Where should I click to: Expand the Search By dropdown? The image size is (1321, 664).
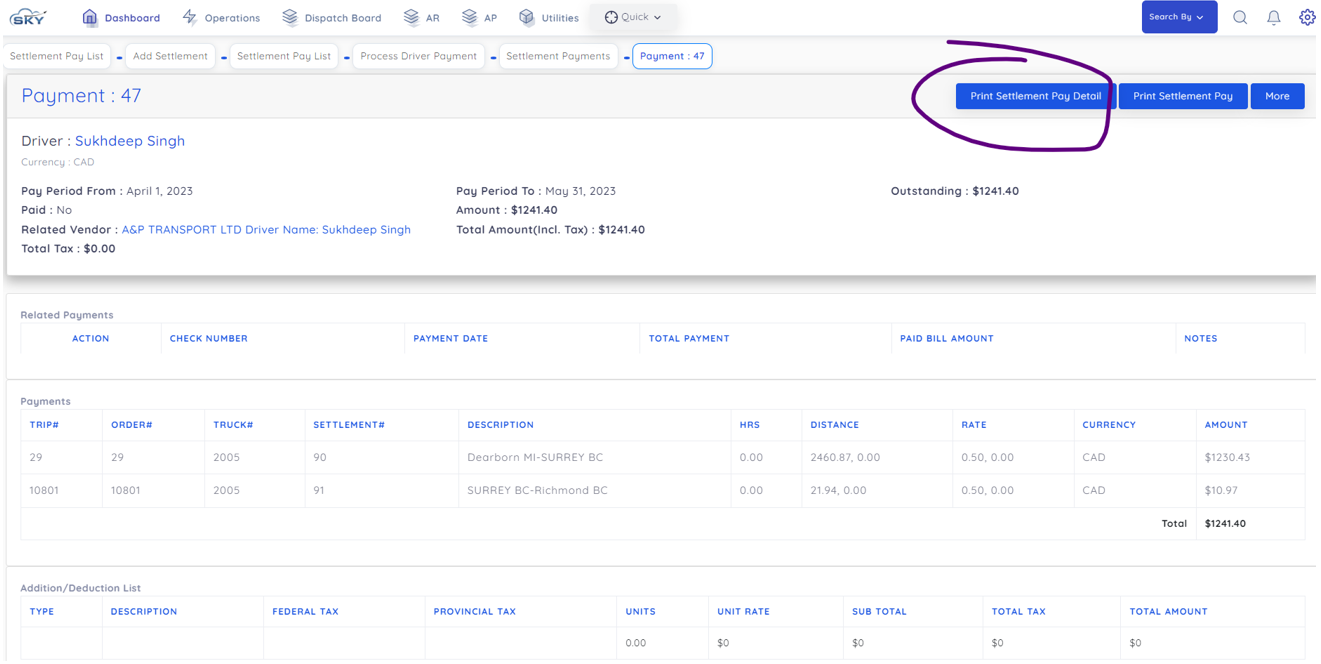coord(1178,17)
